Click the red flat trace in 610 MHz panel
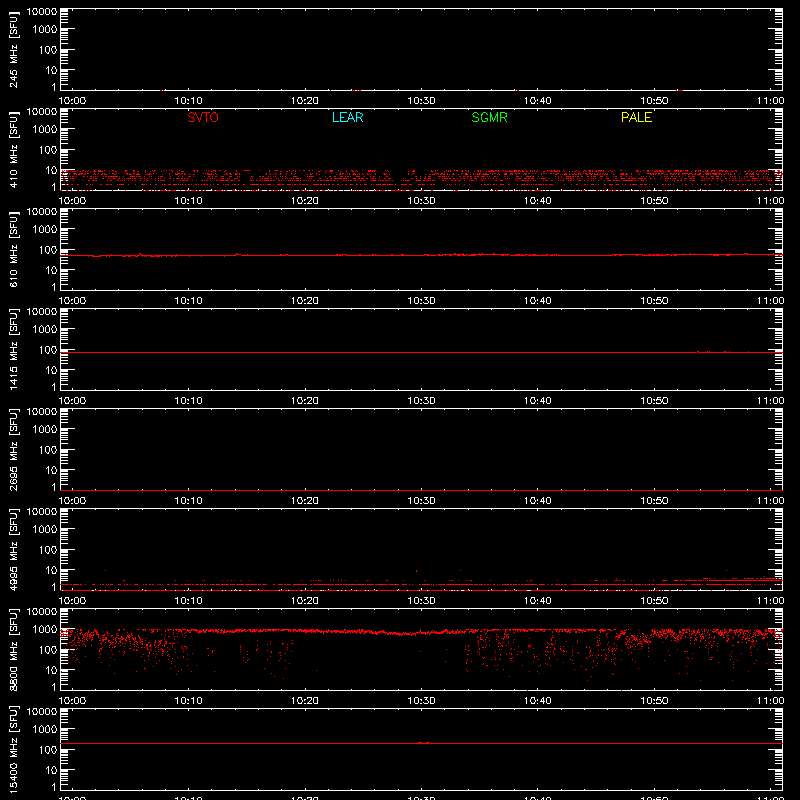 (x=421, y=255)
